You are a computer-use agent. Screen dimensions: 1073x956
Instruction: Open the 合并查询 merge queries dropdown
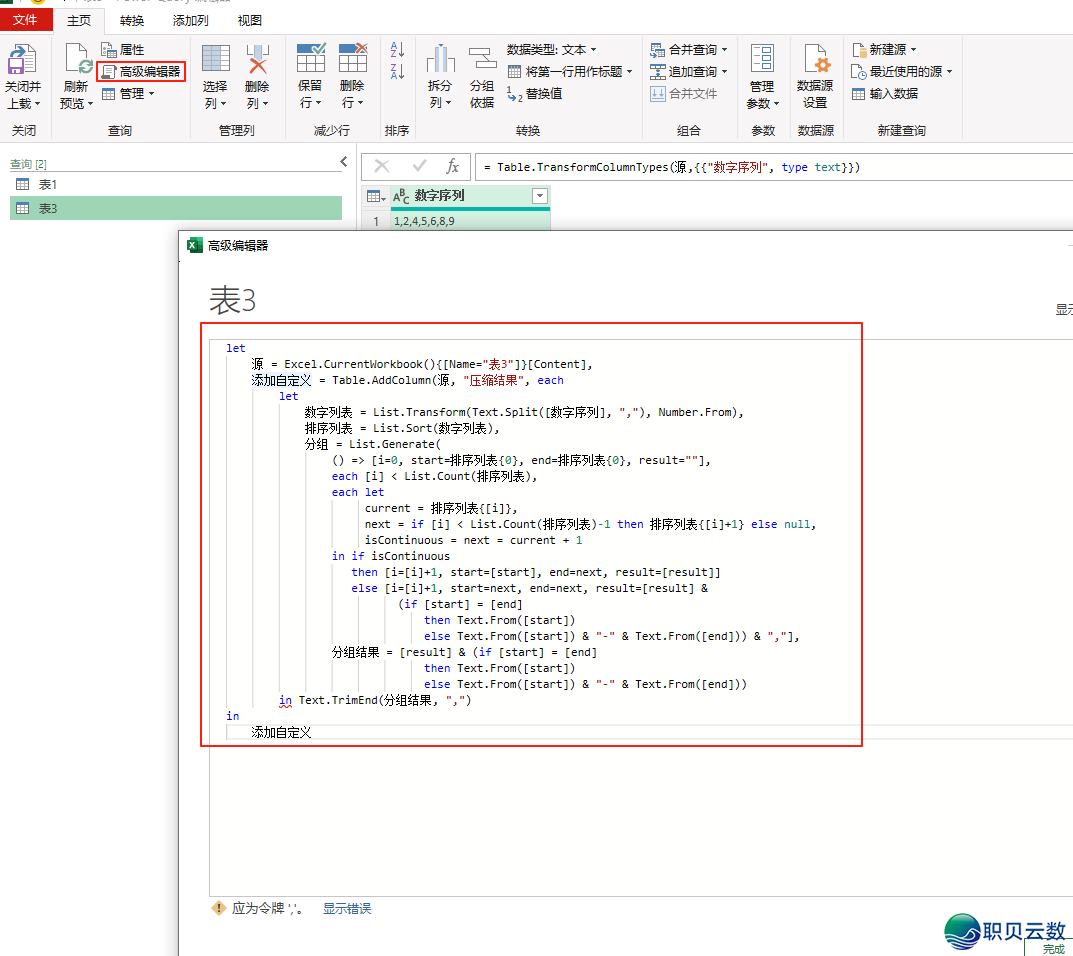(688, 49)
